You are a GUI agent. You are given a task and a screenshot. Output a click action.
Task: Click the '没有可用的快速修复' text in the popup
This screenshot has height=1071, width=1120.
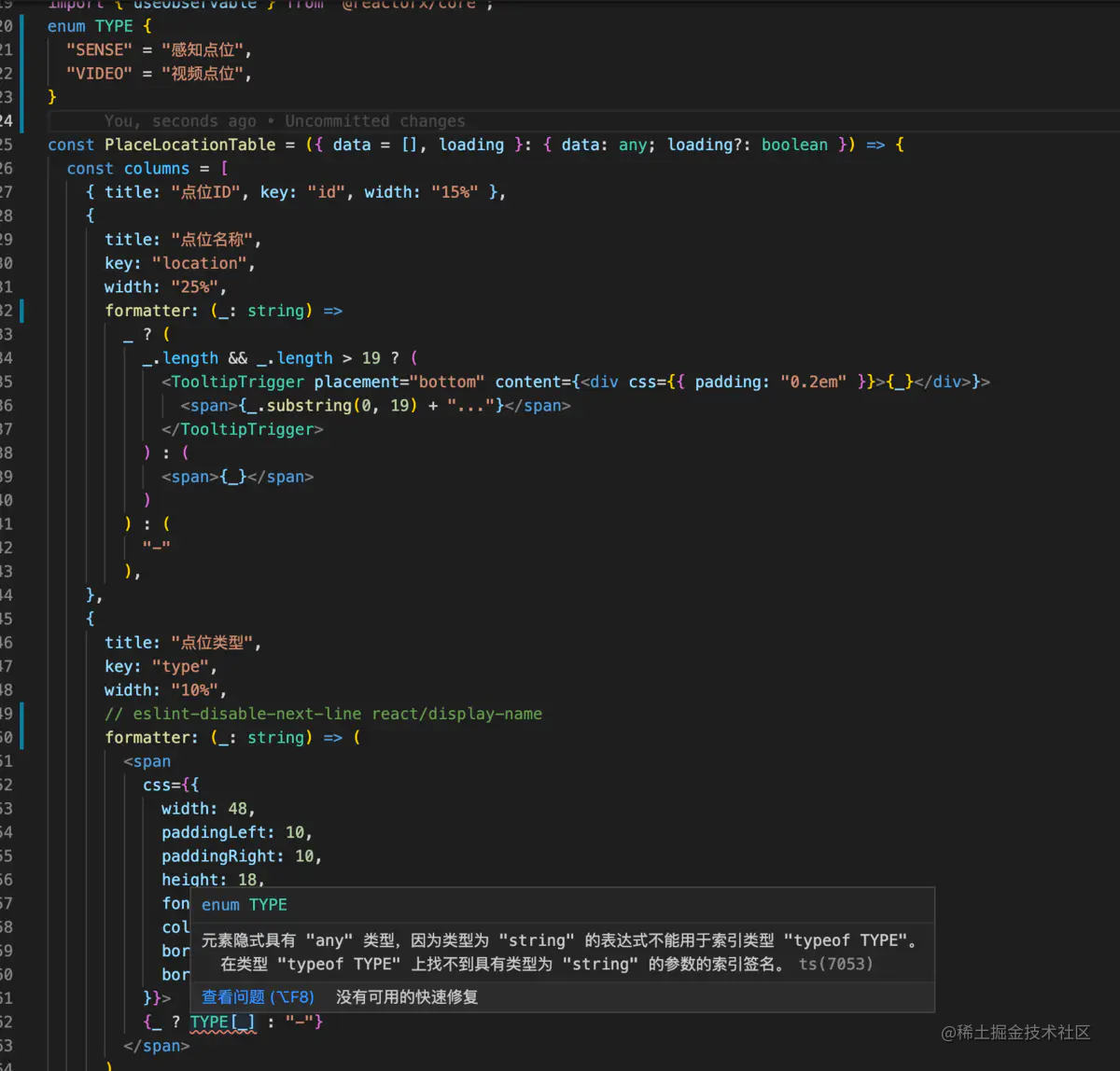(x=405, y=996)
